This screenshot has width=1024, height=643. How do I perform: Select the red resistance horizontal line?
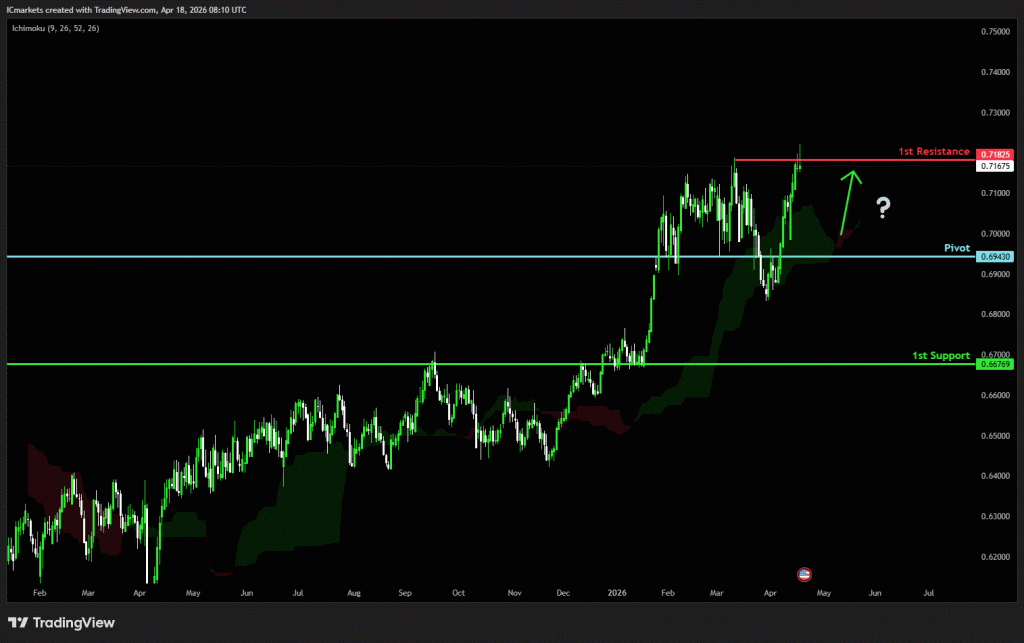[x=850, y=160]
